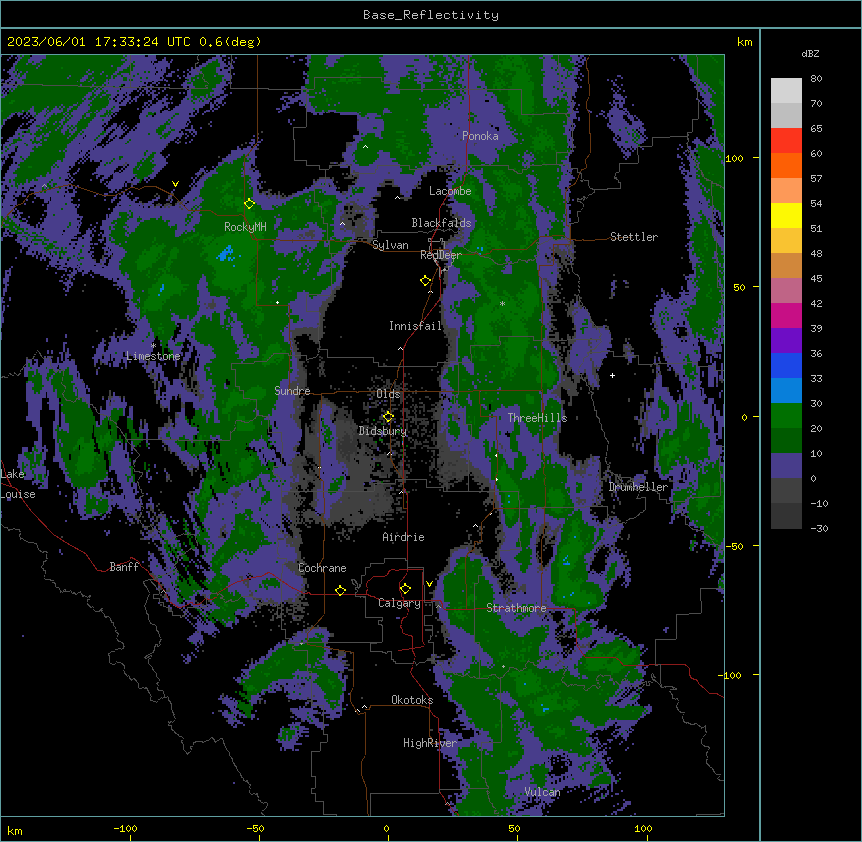Select the red 60-65 dBZ legend band
Image resolution: width=862 pixels, height=842 pixels.
[x=786, y=141]
